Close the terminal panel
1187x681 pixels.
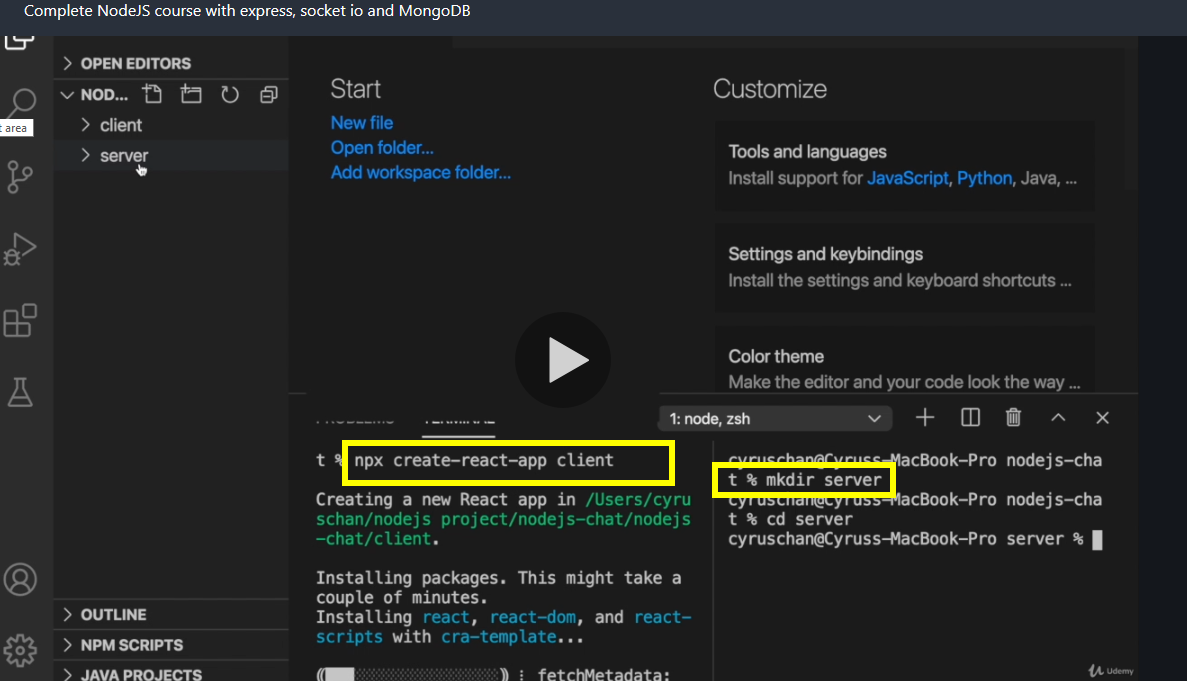tap(1102, 418)
